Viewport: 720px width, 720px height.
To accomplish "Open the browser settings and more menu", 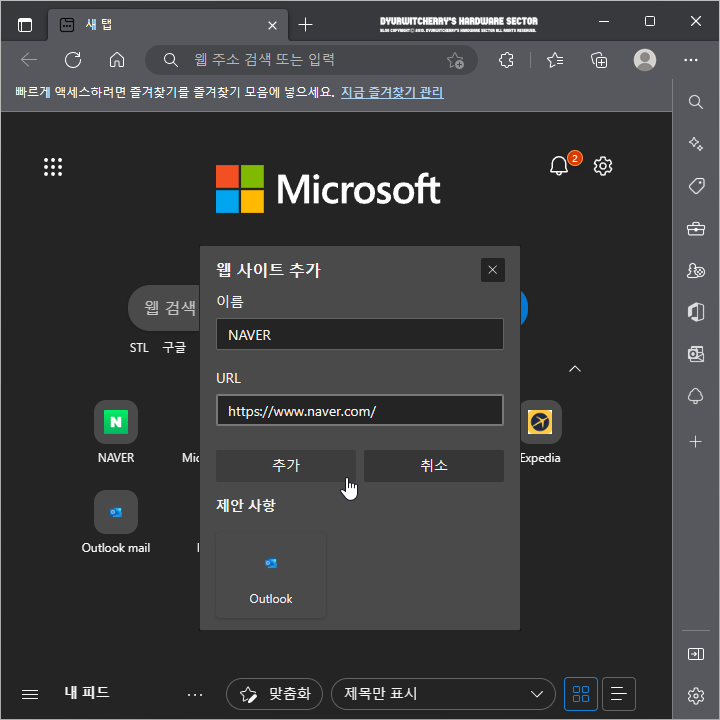I will 691,60.
